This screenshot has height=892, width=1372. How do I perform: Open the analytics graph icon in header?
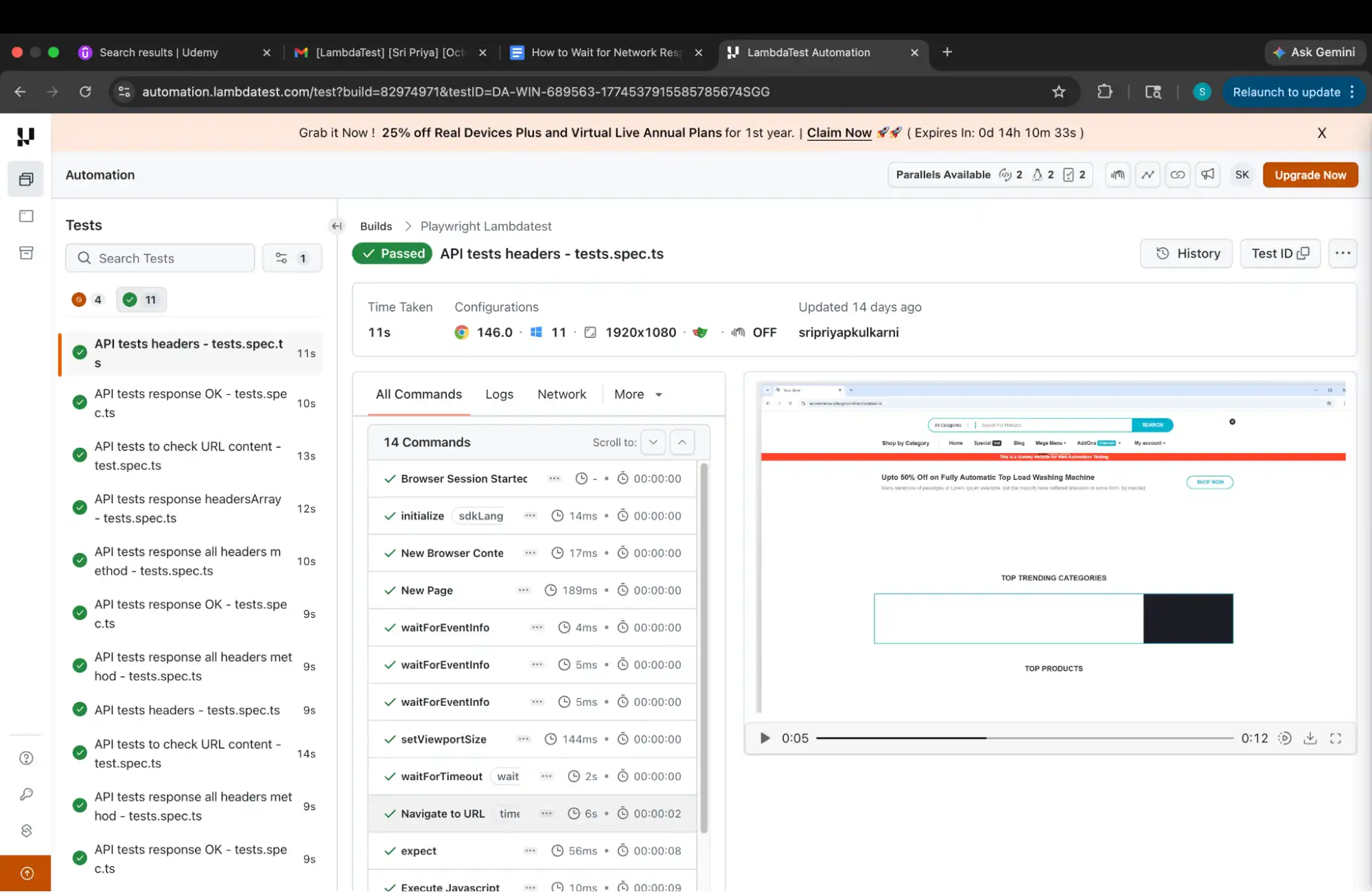point(1148,175)
